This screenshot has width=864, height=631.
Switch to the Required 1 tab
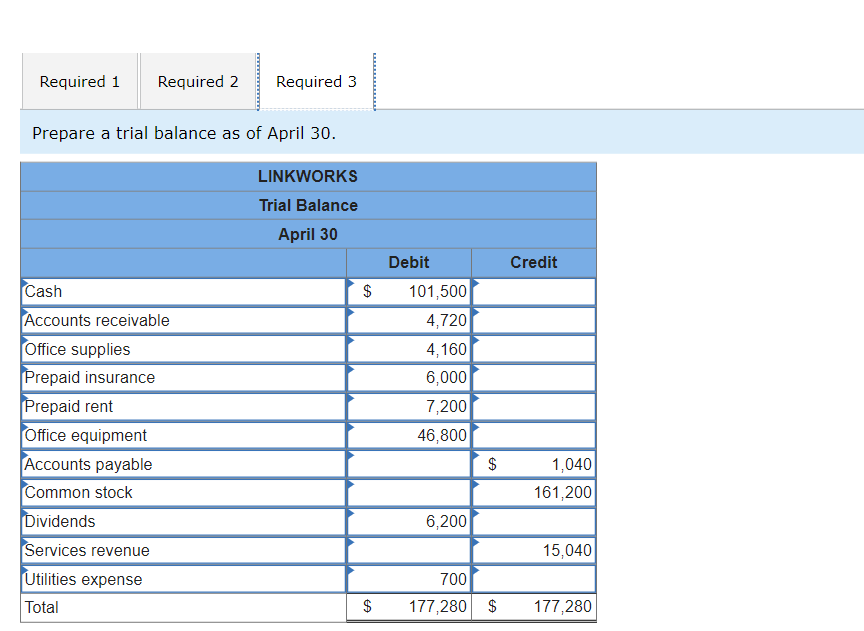[79, 81]
